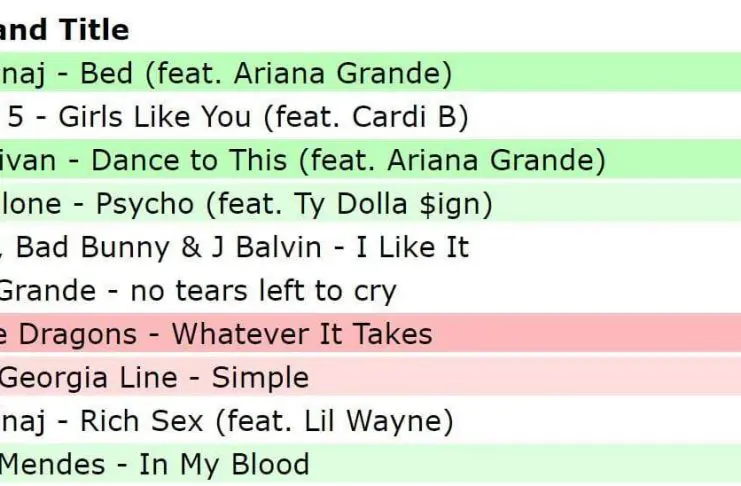Click the 'and Title' column header
This screenshot has height=486, width=741.
(64, 30)
